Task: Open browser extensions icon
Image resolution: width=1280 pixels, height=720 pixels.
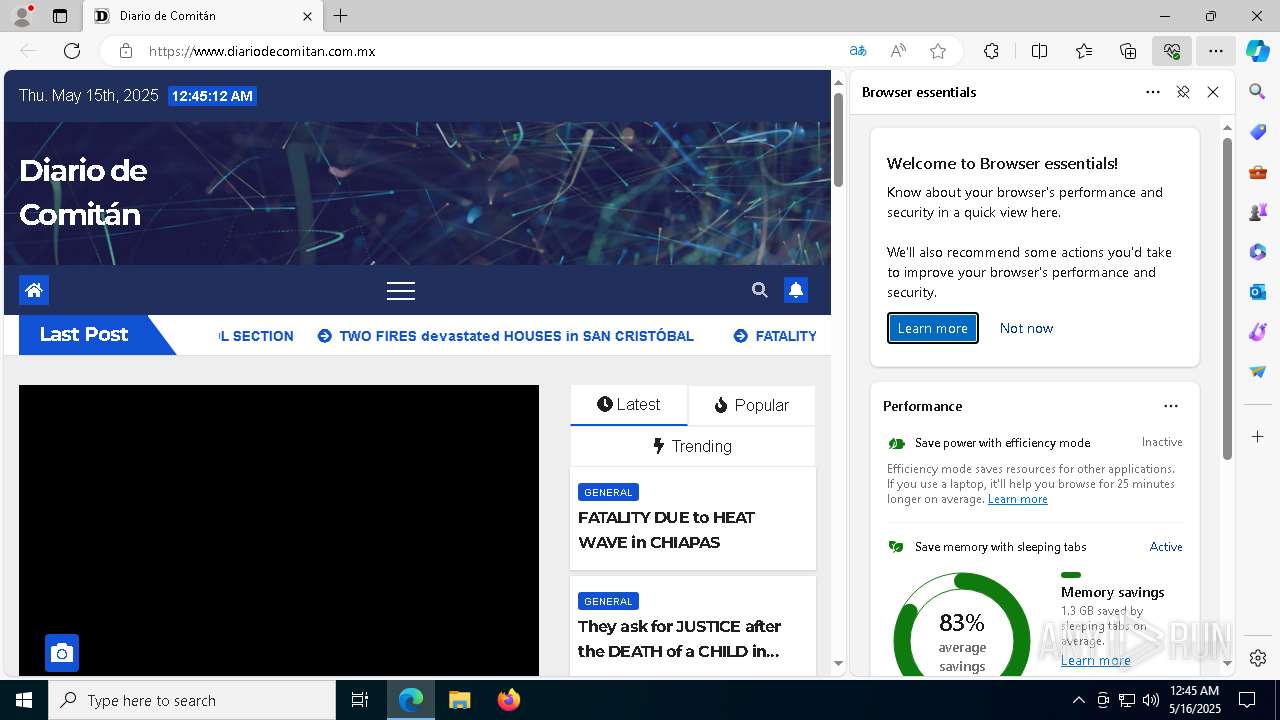Action: 991,51
